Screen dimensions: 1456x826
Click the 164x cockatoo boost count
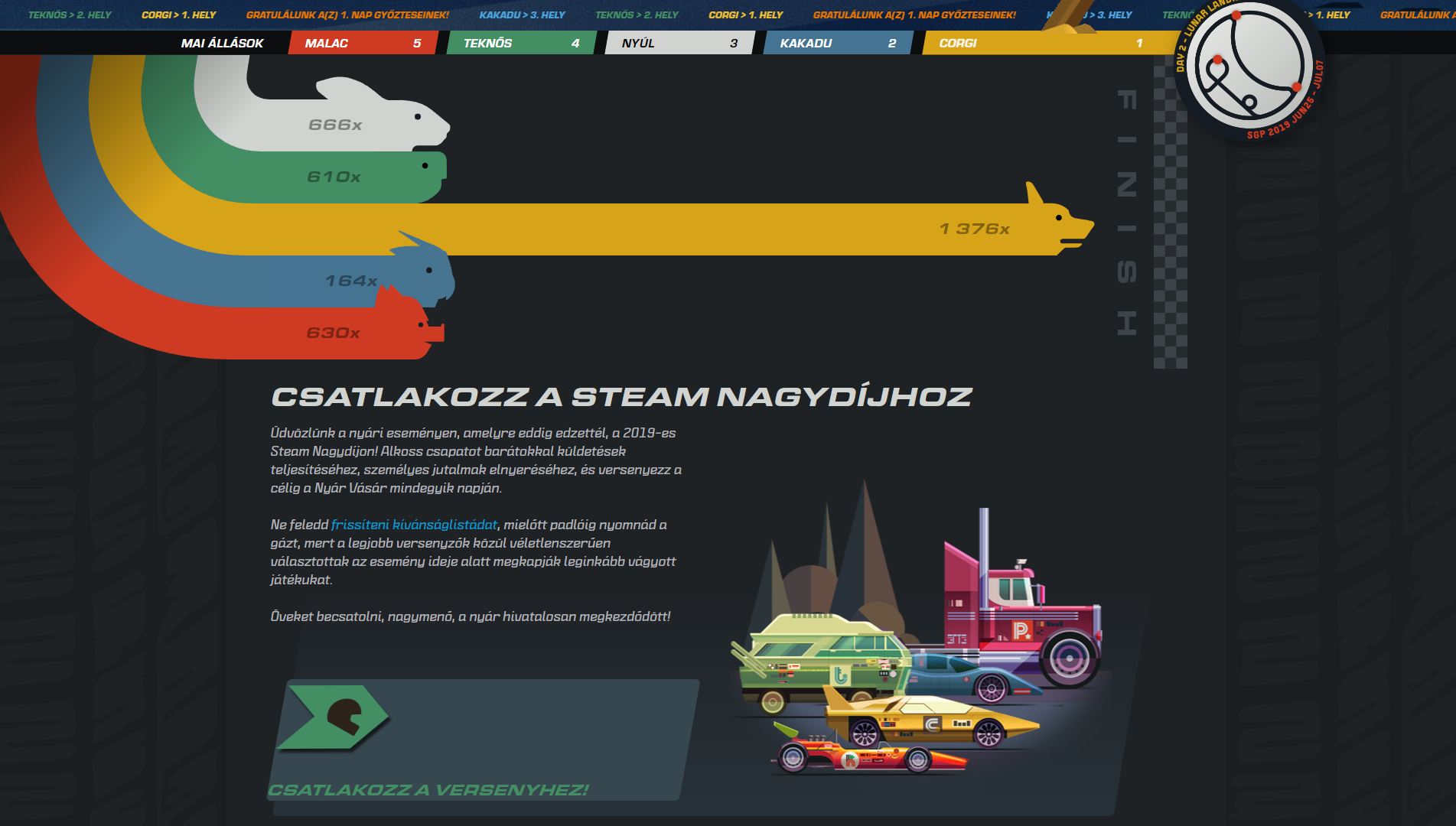point(351,281)
